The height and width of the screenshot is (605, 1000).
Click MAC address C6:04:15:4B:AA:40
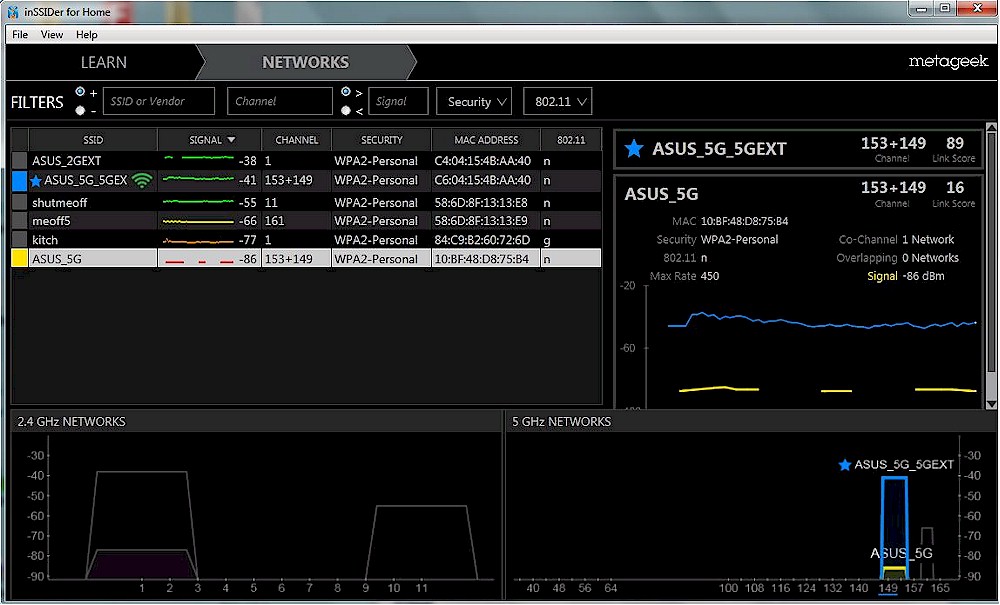(482, 180)
